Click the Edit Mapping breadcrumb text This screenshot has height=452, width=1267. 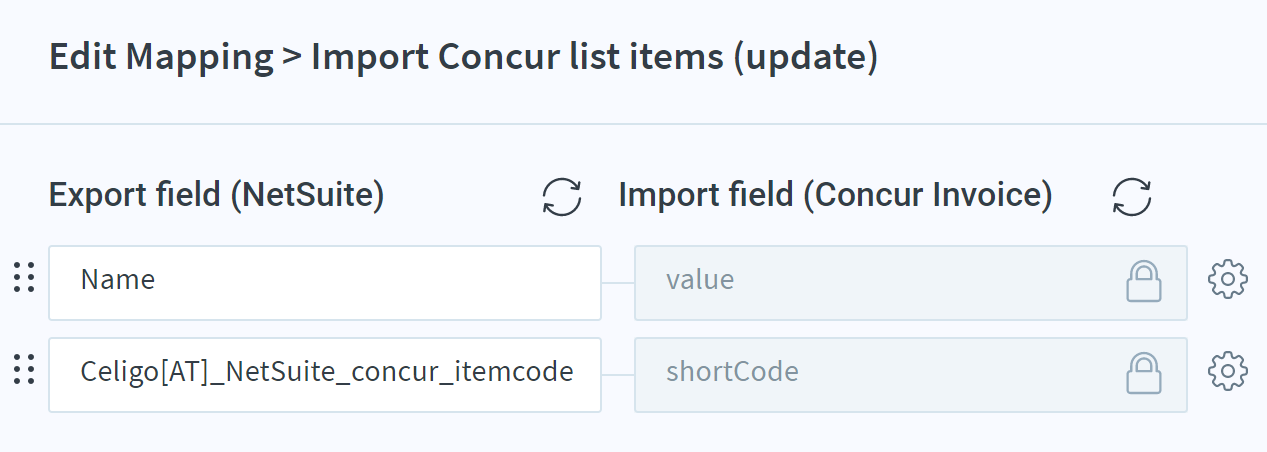161,58
